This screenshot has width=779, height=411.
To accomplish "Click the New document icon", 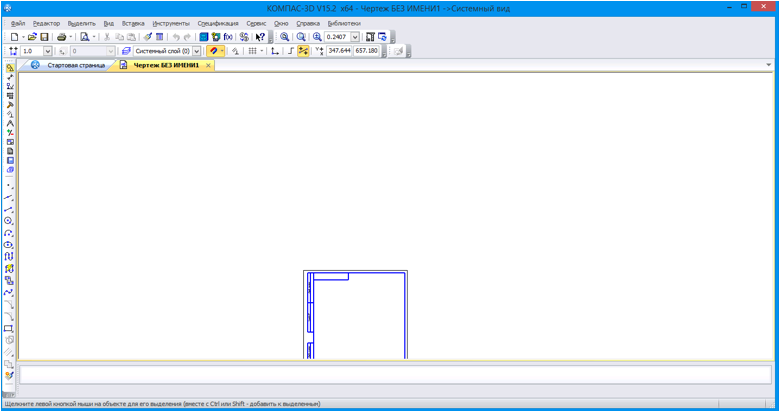I will tap(14, 37).
